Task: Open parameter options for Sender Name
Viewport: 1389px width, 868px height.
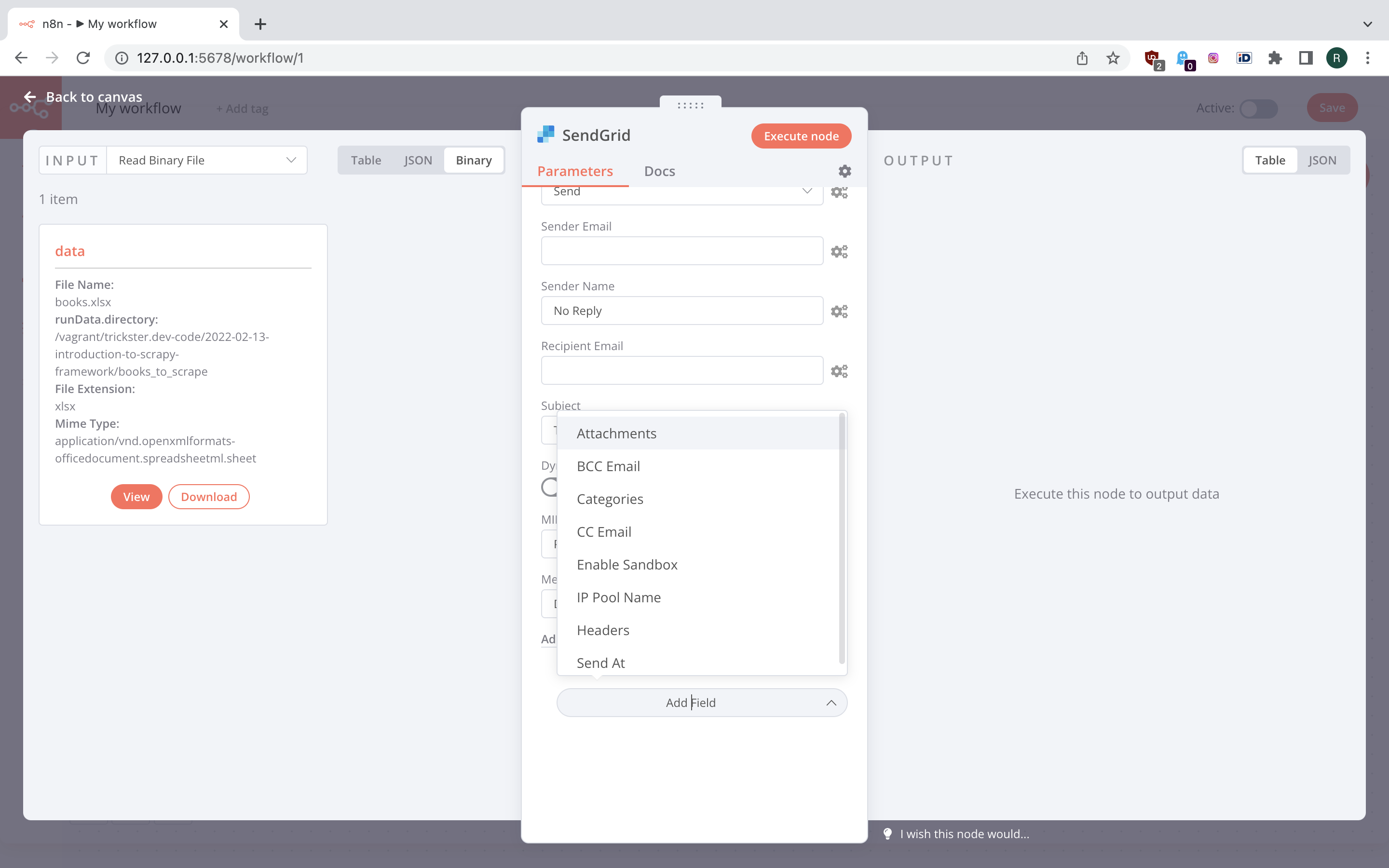Action: point(839,311)
